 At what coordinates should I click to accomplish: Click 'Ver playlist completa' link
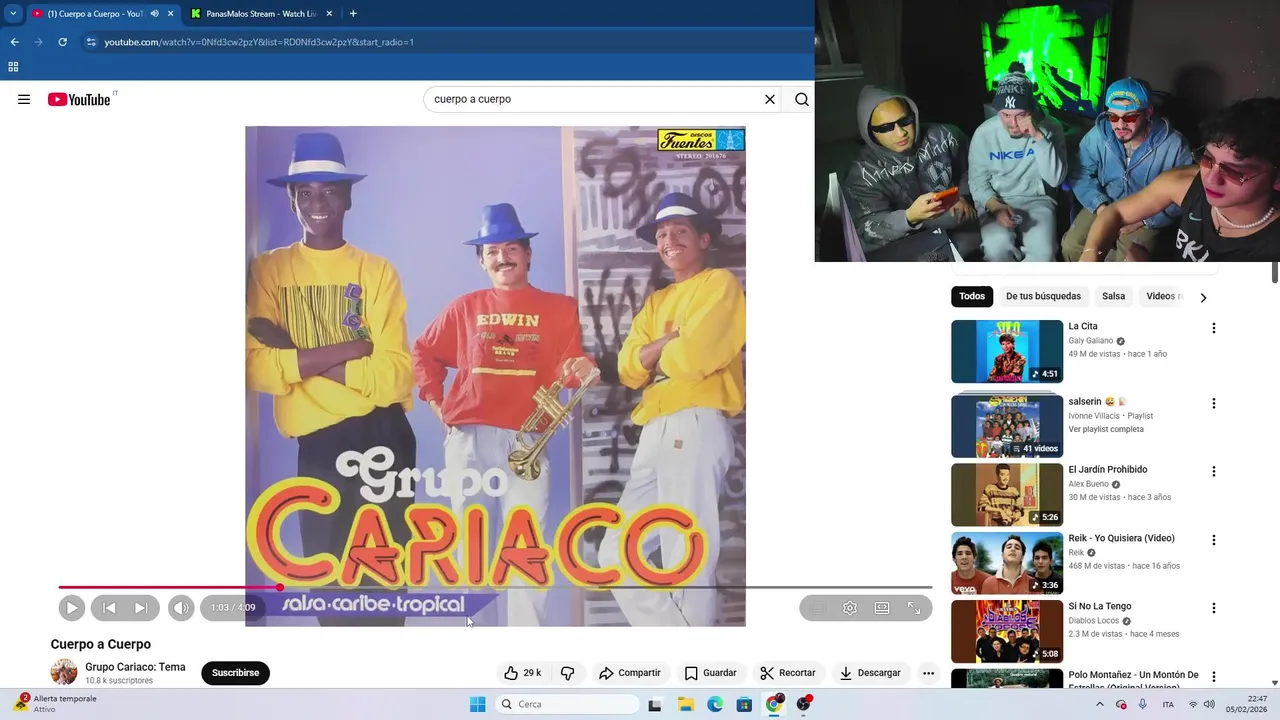[1106, 429]
